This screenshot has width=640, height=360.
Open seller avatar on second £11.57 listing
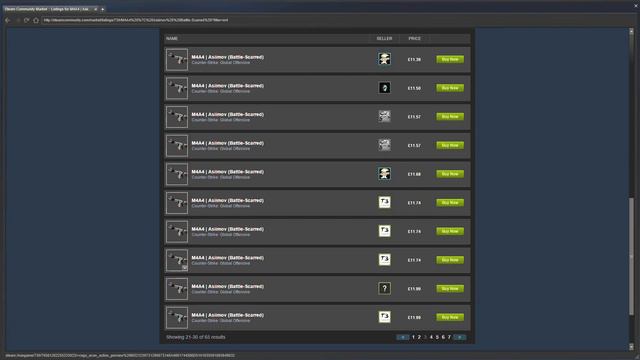click(x=384, y=145)
